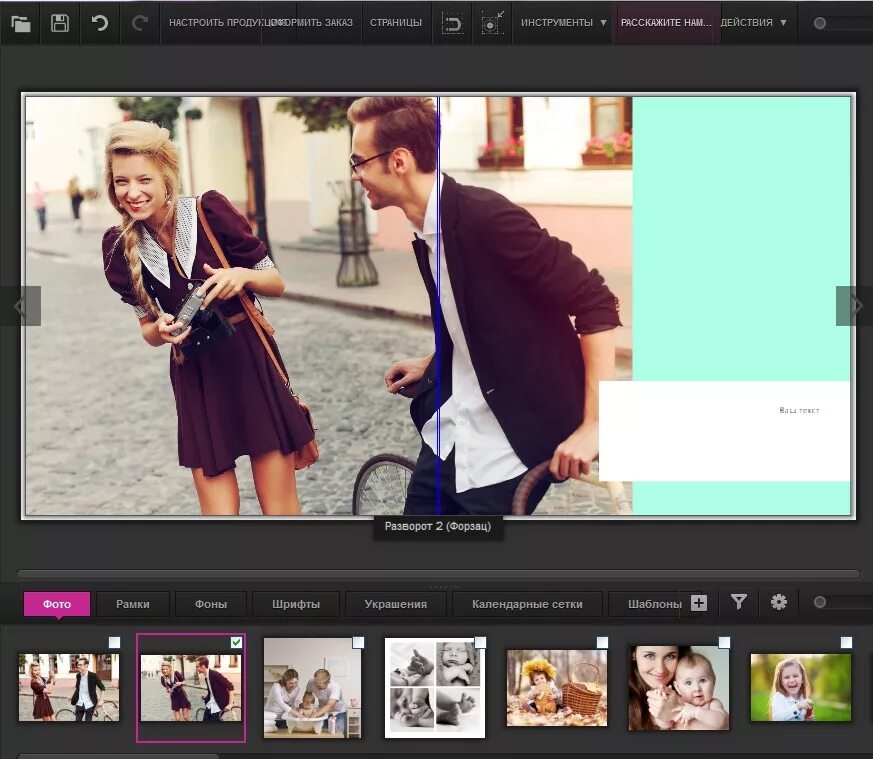
Task: Click the thumbnail size slider handle
Action: coord(820,602)
